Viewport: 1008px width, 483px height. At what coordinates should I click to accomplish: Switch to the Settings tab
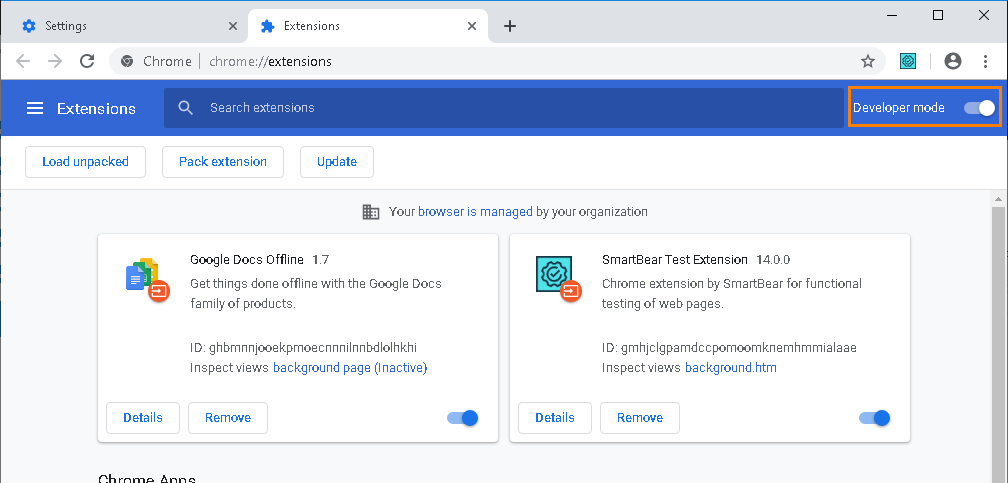click(x=120, y=26)
